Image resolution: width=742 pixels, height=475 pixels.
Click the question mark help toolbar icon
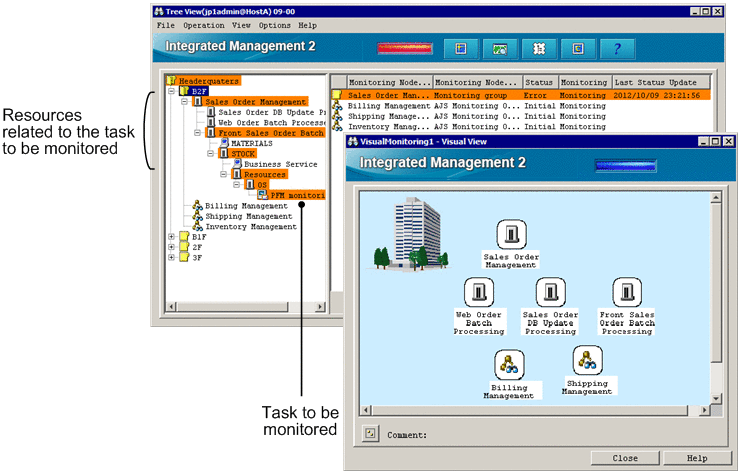pos(617,48)
